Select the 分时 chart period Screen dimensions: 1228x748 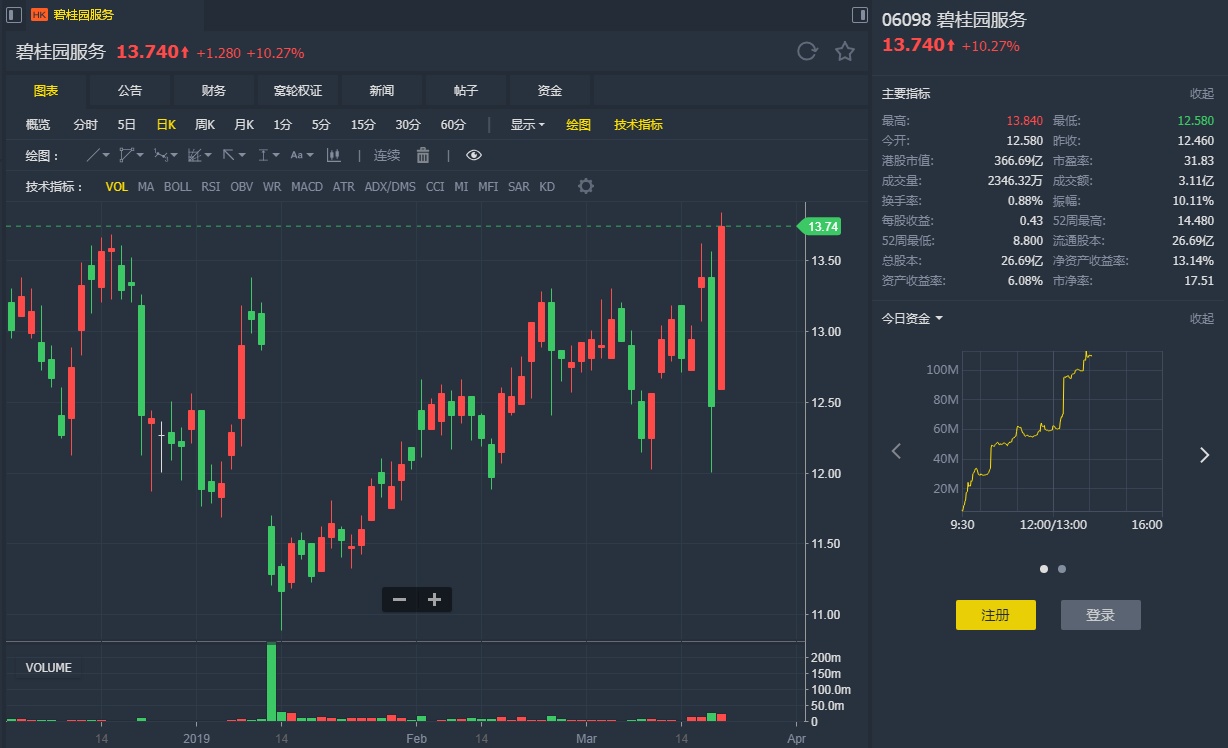pyautogui.click(x=86, y=125)
